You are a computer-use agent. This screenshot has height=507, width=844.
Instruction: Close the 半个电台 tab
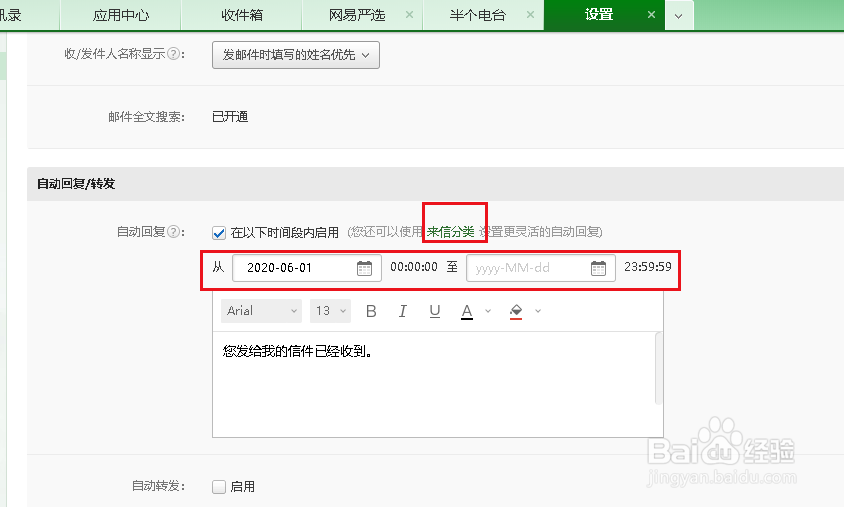click(531, 15)
